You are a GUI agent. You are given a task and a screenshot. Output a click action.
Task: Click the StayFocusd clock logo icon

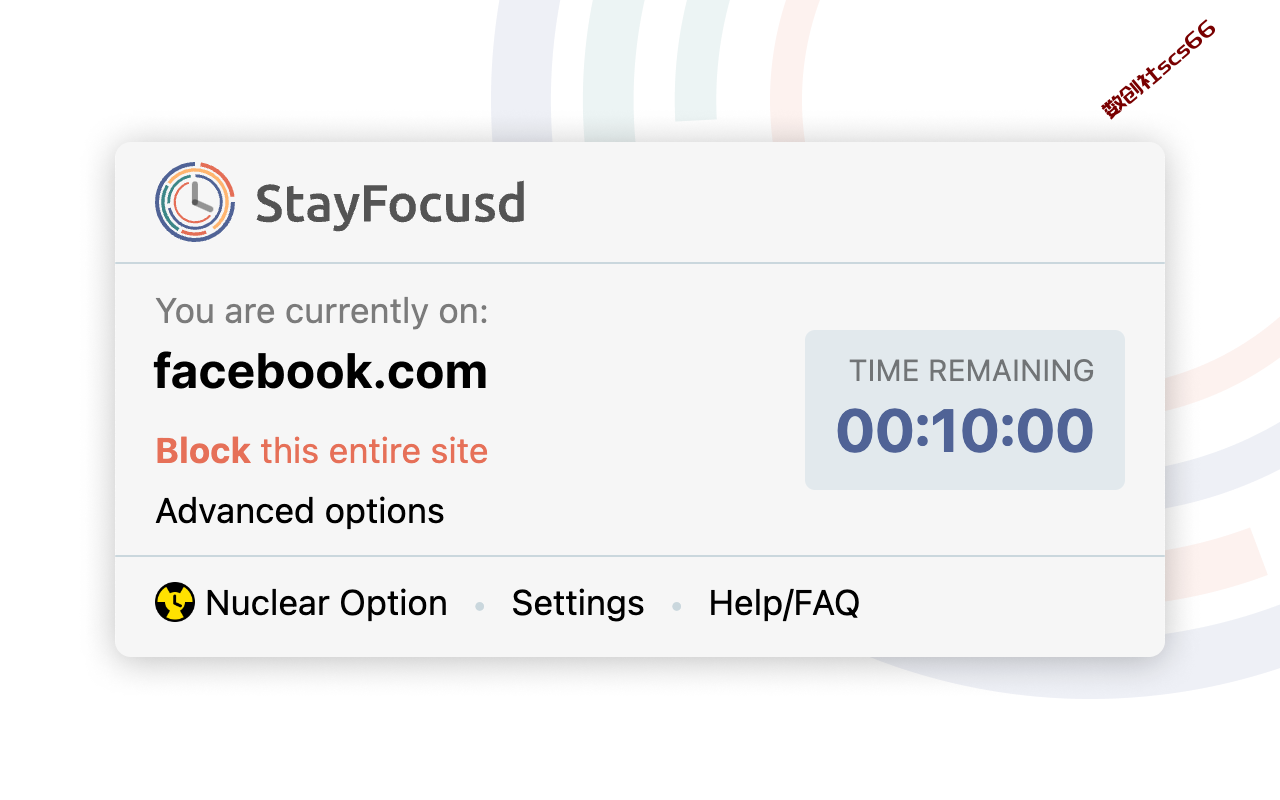point(195,202)
